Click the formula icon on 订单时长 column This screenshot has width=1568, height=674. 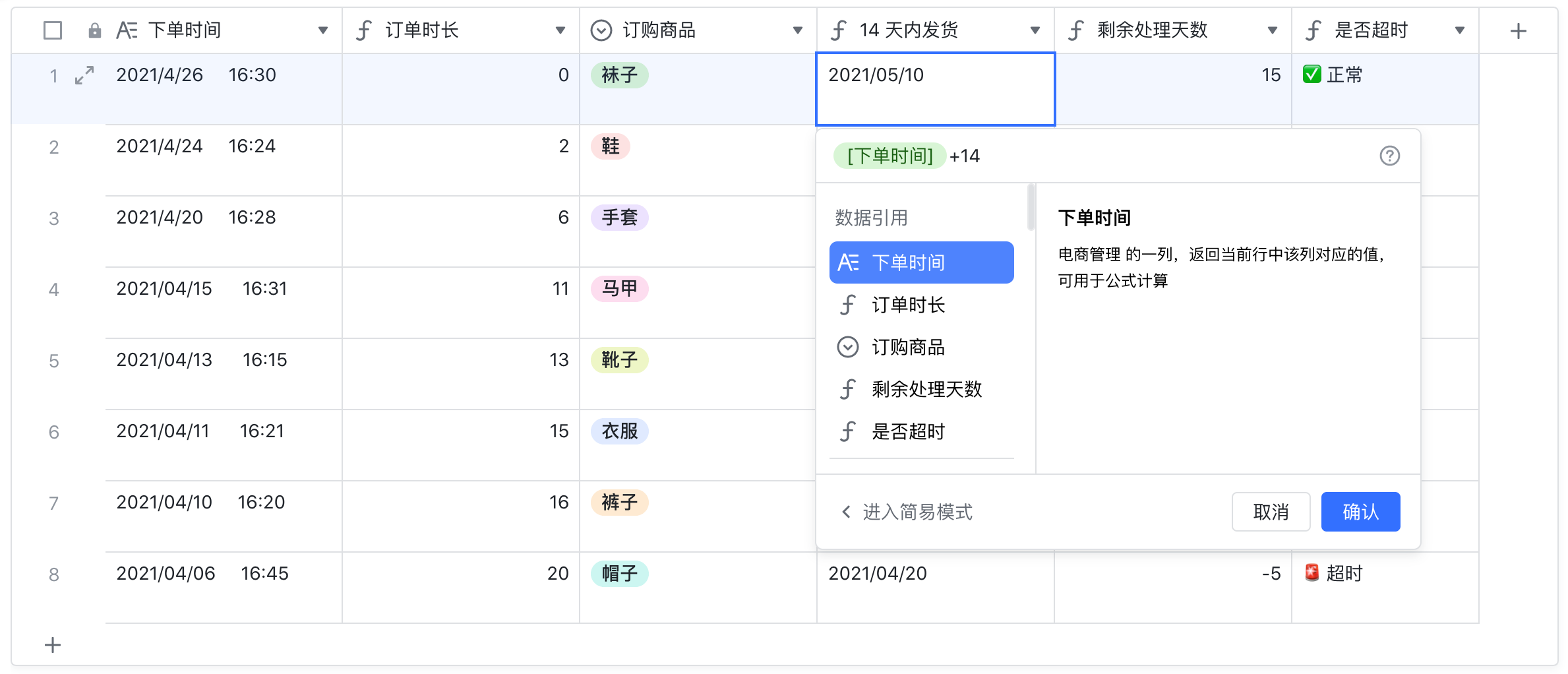364,30
